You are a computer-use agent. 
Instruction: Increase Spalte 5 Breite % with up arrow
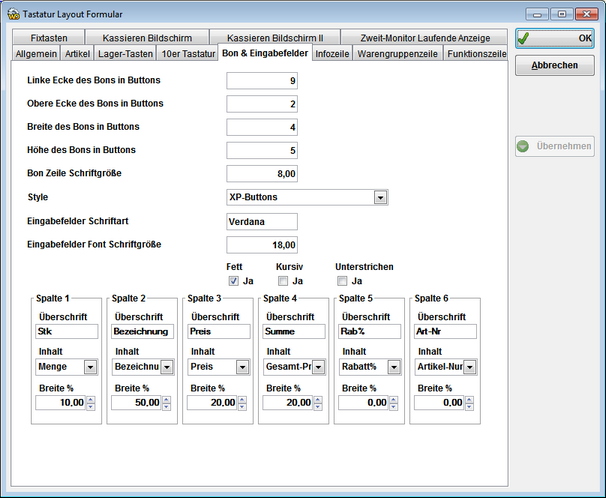click(x=393, y=399)
